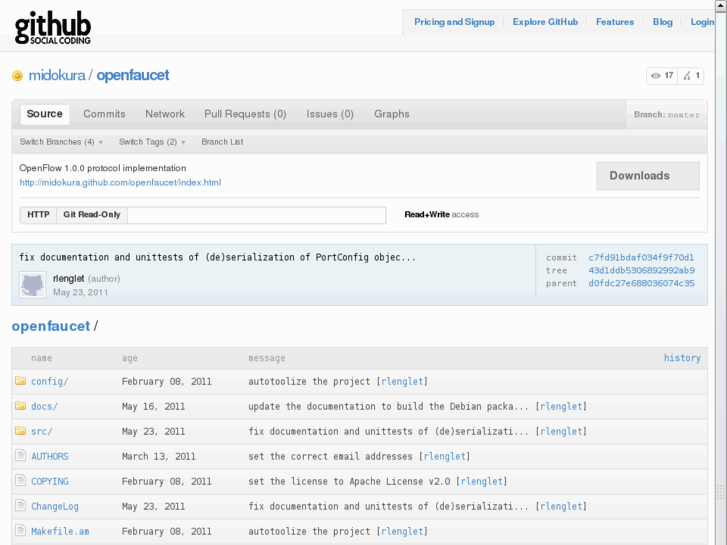
Task: Click the ChangeLog file icon
Action: 20,506
